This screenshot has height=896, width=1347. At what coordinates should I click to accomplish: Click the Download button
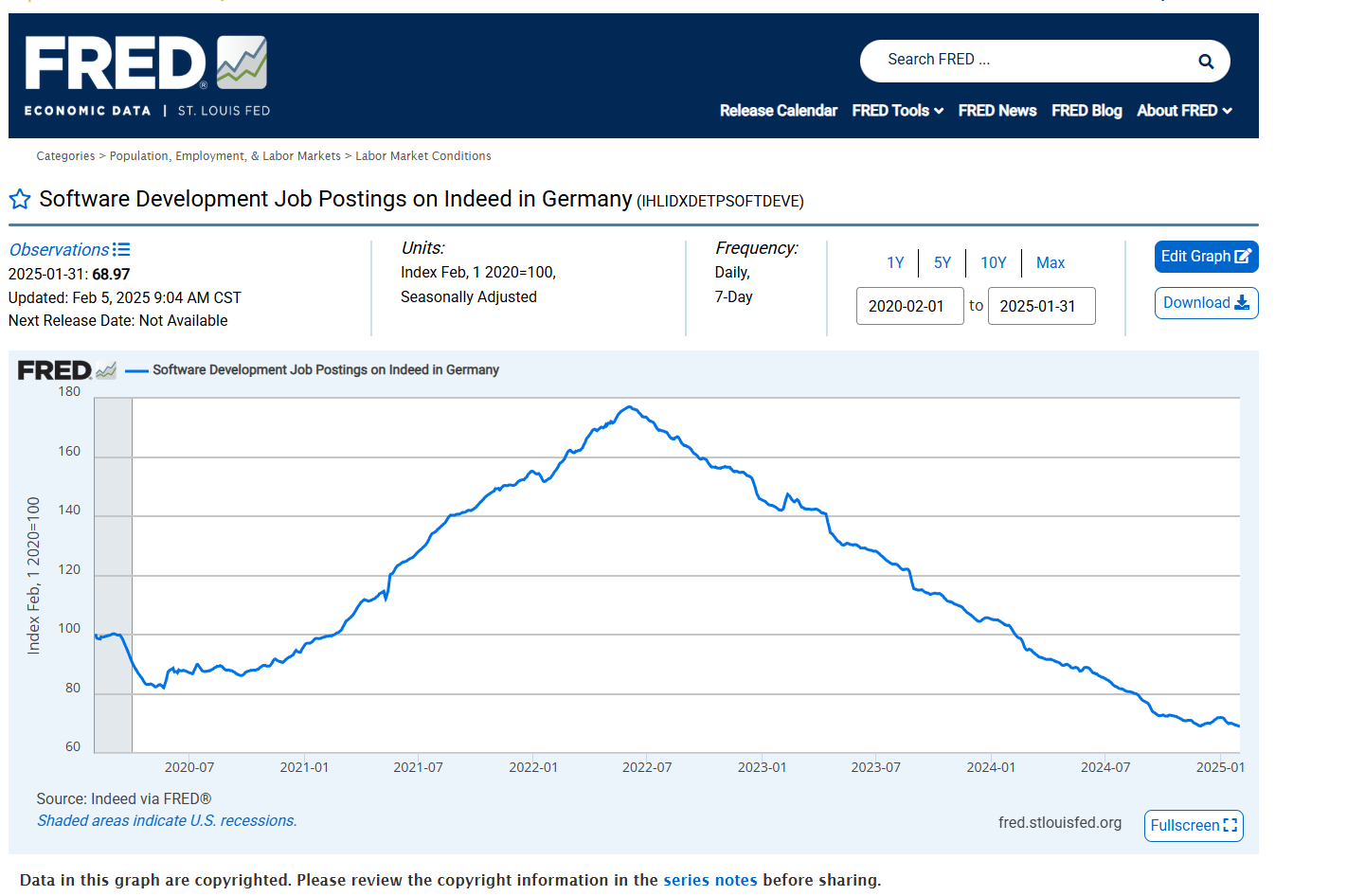click(x=1207, y=303)
